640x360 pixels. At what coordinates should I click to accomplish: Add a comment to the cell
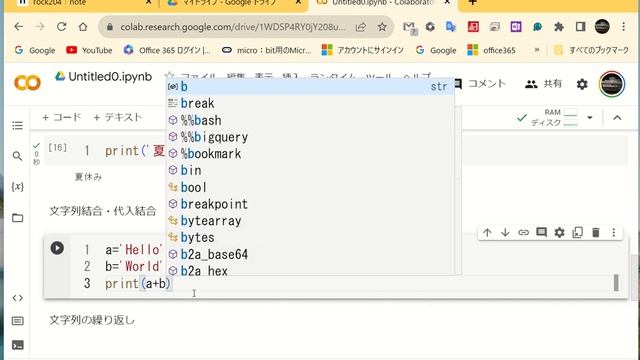541,233
